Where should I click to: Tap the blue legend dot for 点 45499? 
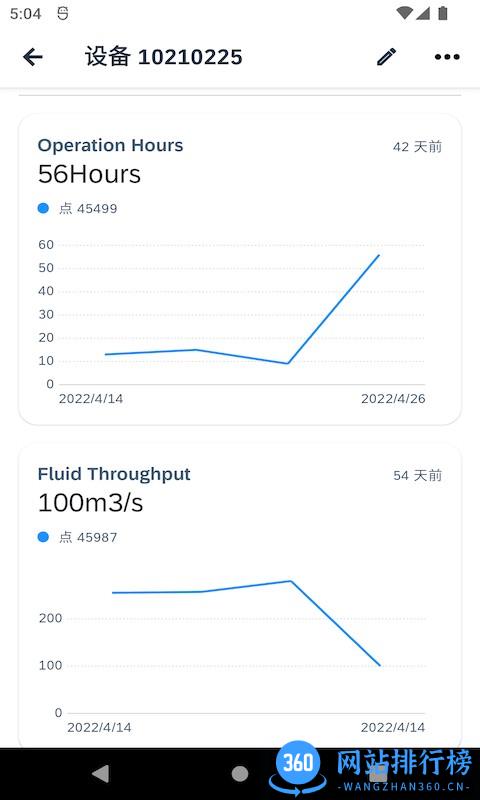(43, 208)
